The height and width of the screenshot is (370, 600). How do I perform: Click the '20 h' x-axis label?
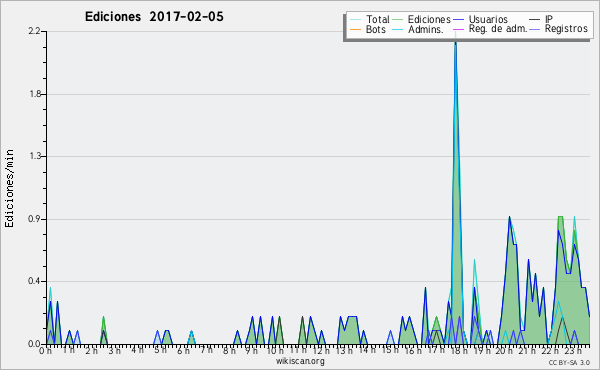pyautogui.click(x=504, y=351)
